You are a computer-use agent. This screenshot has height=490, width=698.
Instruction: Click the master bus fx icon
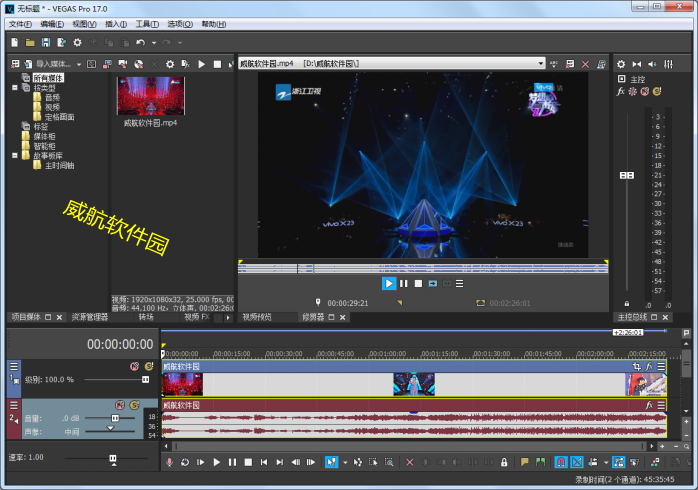pos(621,91)
